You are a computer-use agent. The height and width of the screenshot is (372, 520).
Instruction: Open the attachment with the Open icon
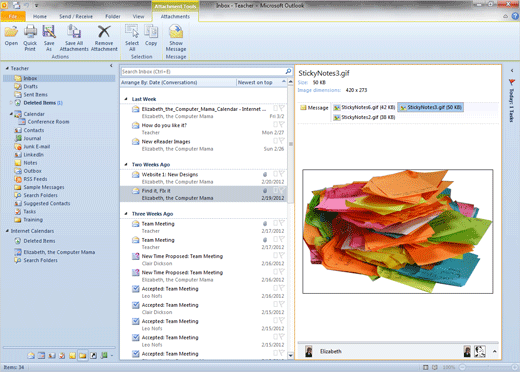tap(11, 35)
